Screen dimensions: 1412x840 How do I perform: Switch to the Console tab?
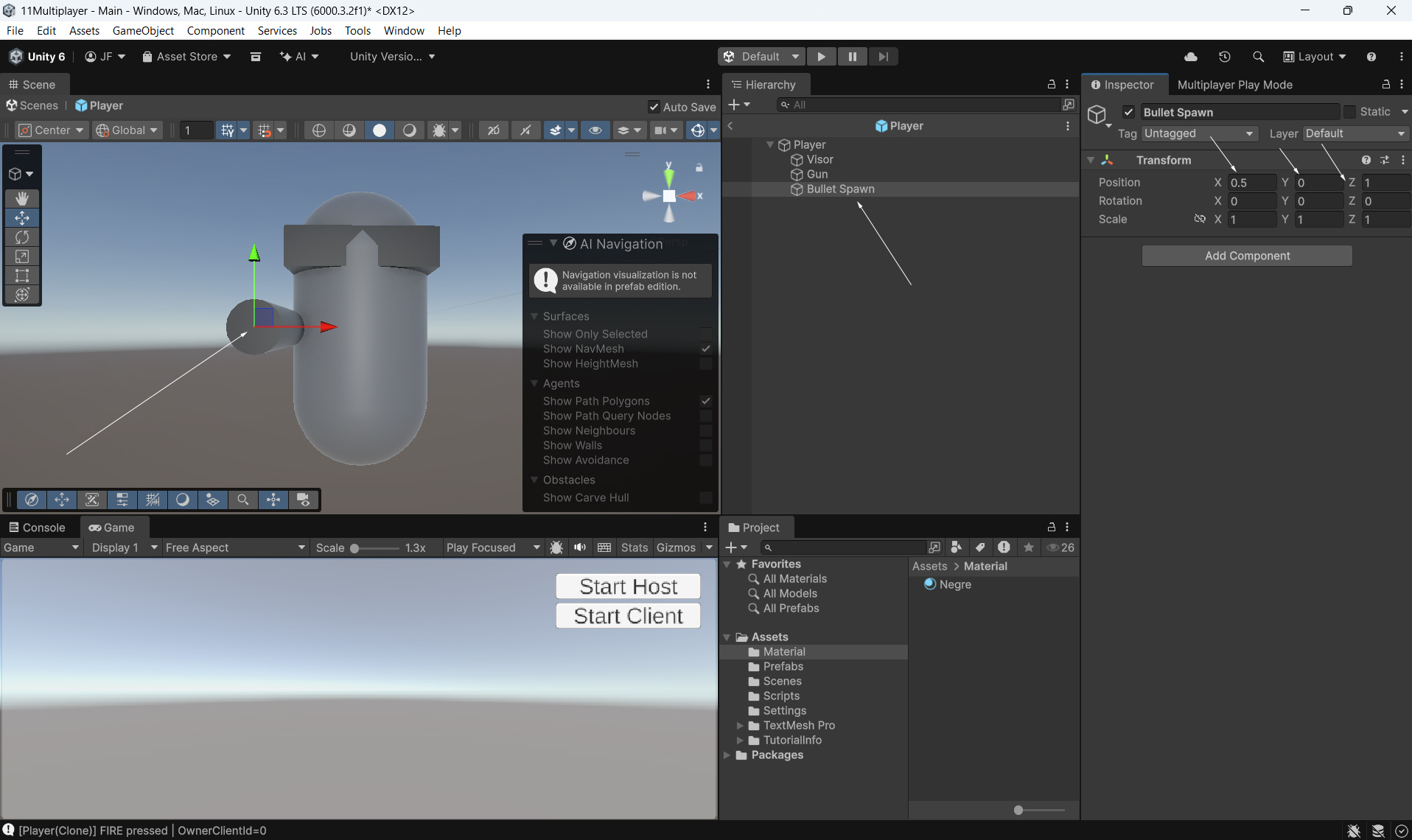(x=37, y=528)
